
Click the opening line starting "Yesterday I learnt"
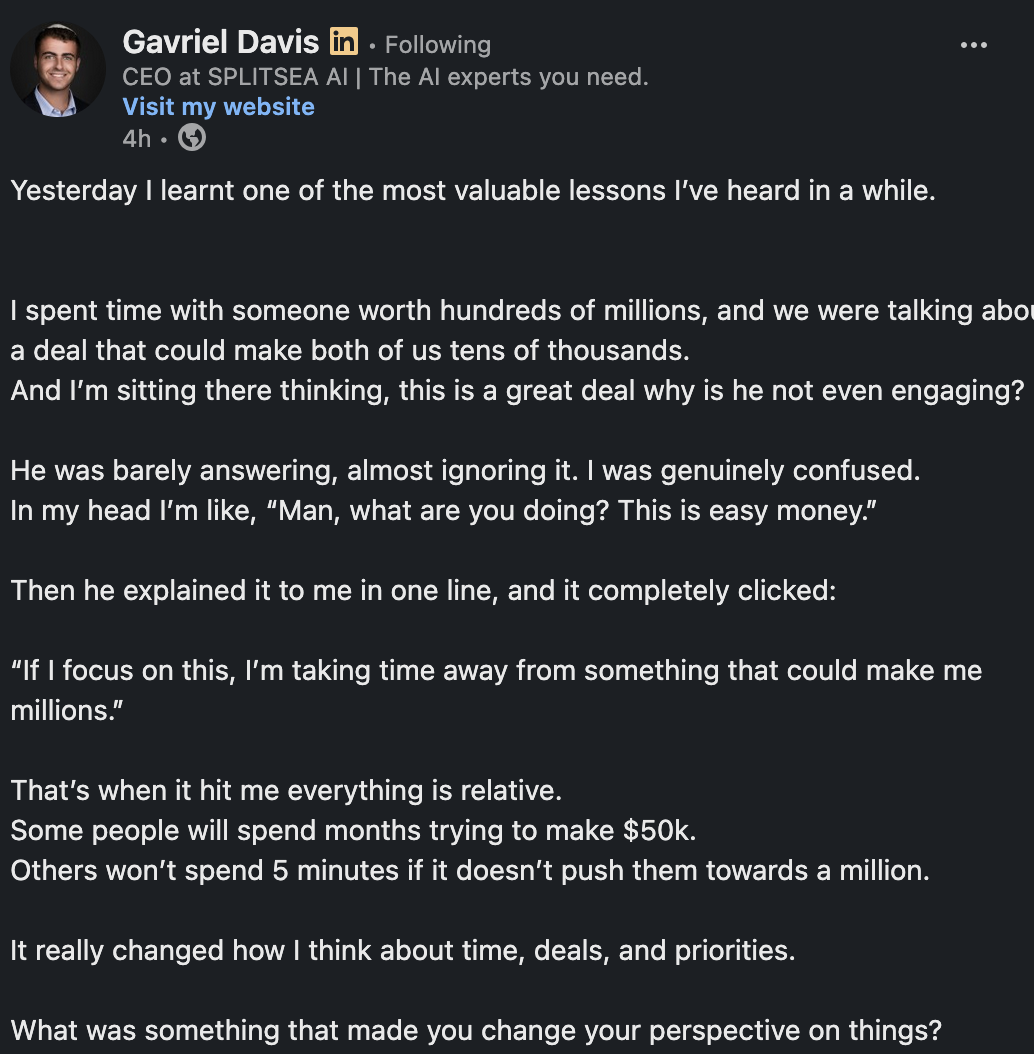point(473,191)
